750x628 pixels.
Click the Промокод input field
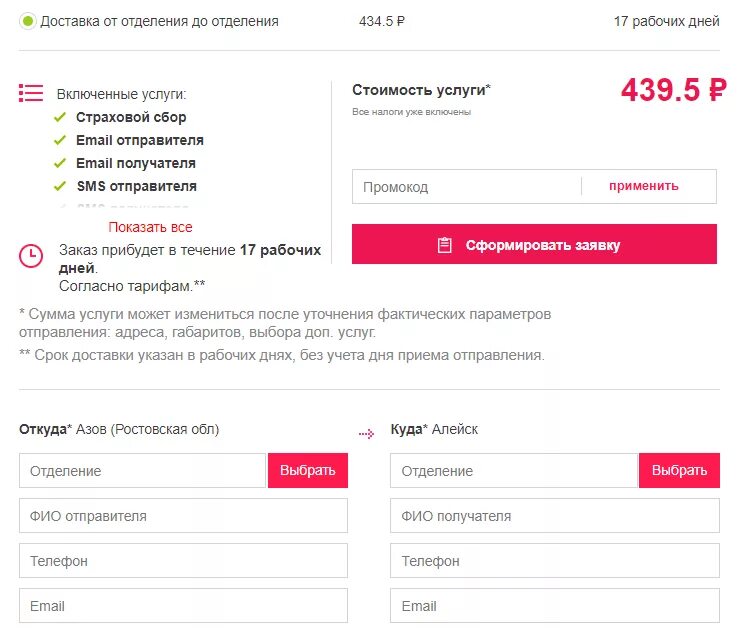467,187
